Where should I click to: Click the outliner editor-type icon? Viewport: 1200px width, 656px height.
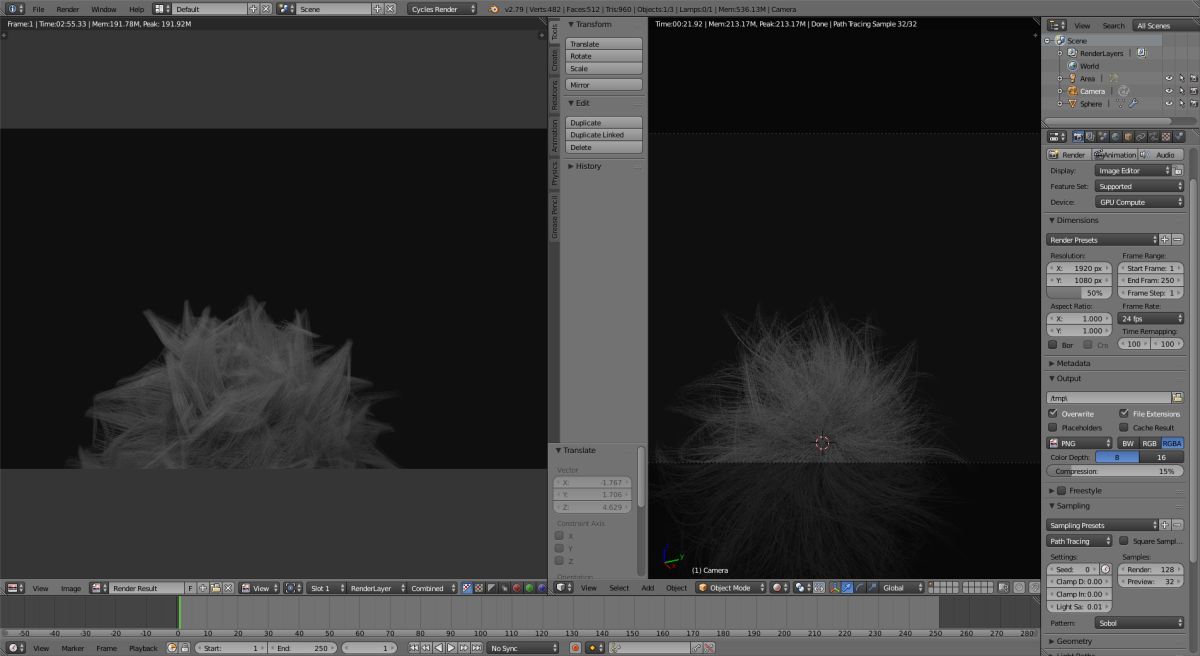tap(1056, 26)
